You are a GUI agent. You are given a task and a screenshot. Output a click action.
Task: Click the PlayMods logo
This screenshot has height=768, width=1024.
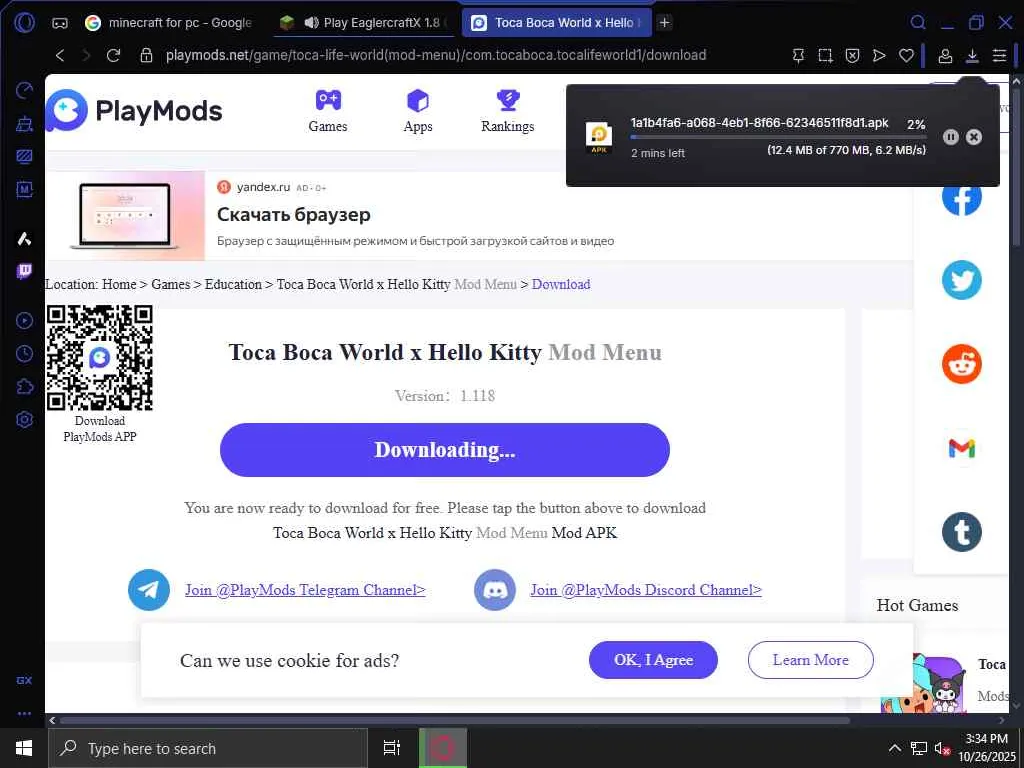click(x=134, y=110)
